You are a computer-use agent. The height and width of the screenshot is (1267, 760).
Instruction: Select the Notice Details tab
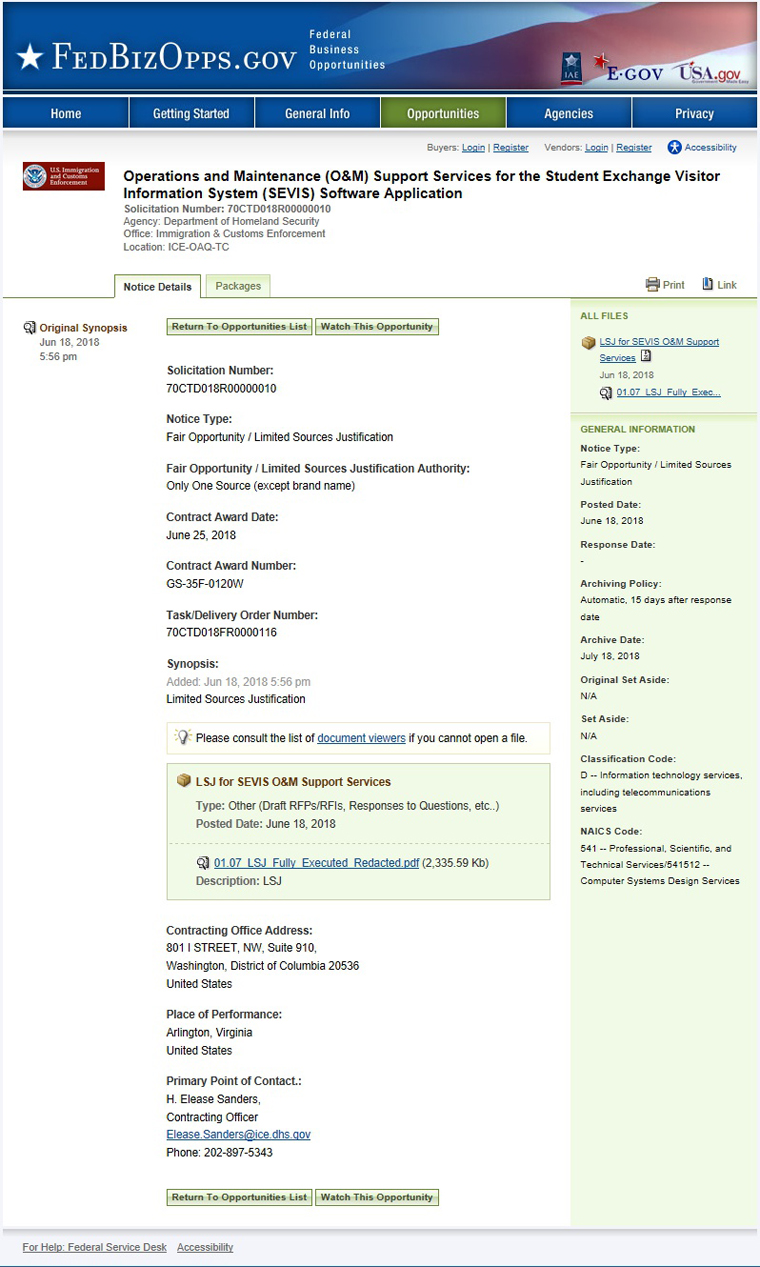pos(157,287)
